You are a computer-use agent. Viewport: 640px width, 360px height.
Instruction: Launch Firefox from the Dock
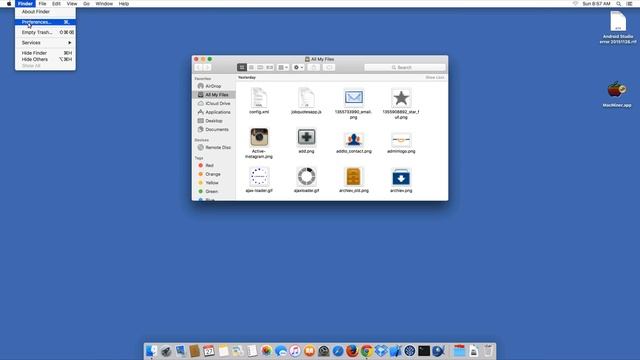(352, 351)
